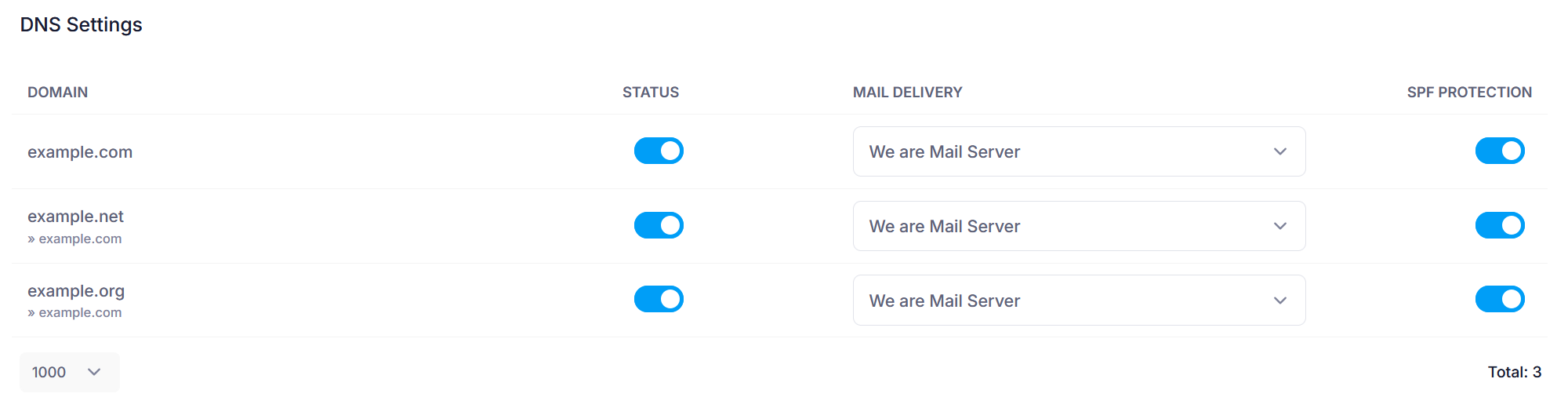Viewport: 1568px width, 408px height.
Task: Open Mail Delivery dropdown for example.com
Action: coord(1078,151)
